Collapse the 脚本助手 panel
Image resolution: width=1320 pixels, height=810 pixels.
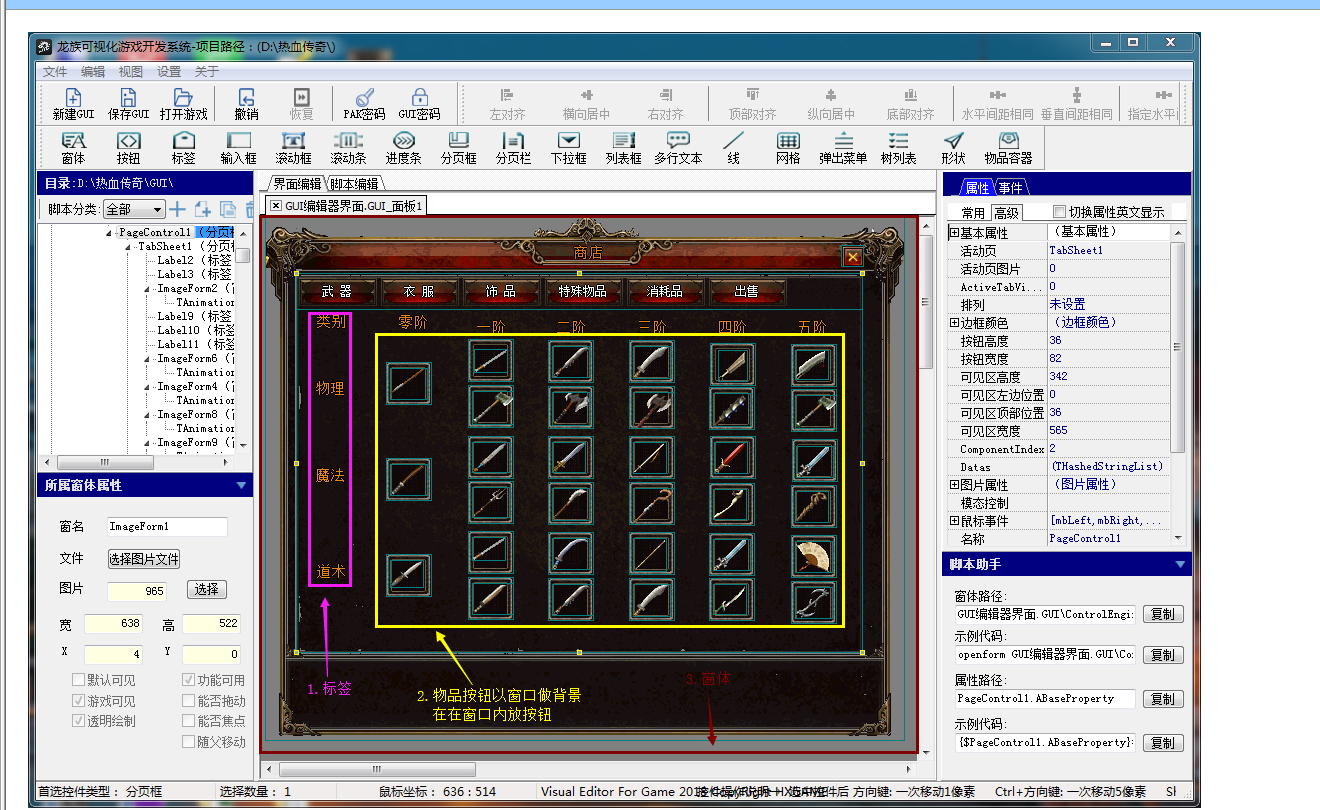coord(1180,564)
